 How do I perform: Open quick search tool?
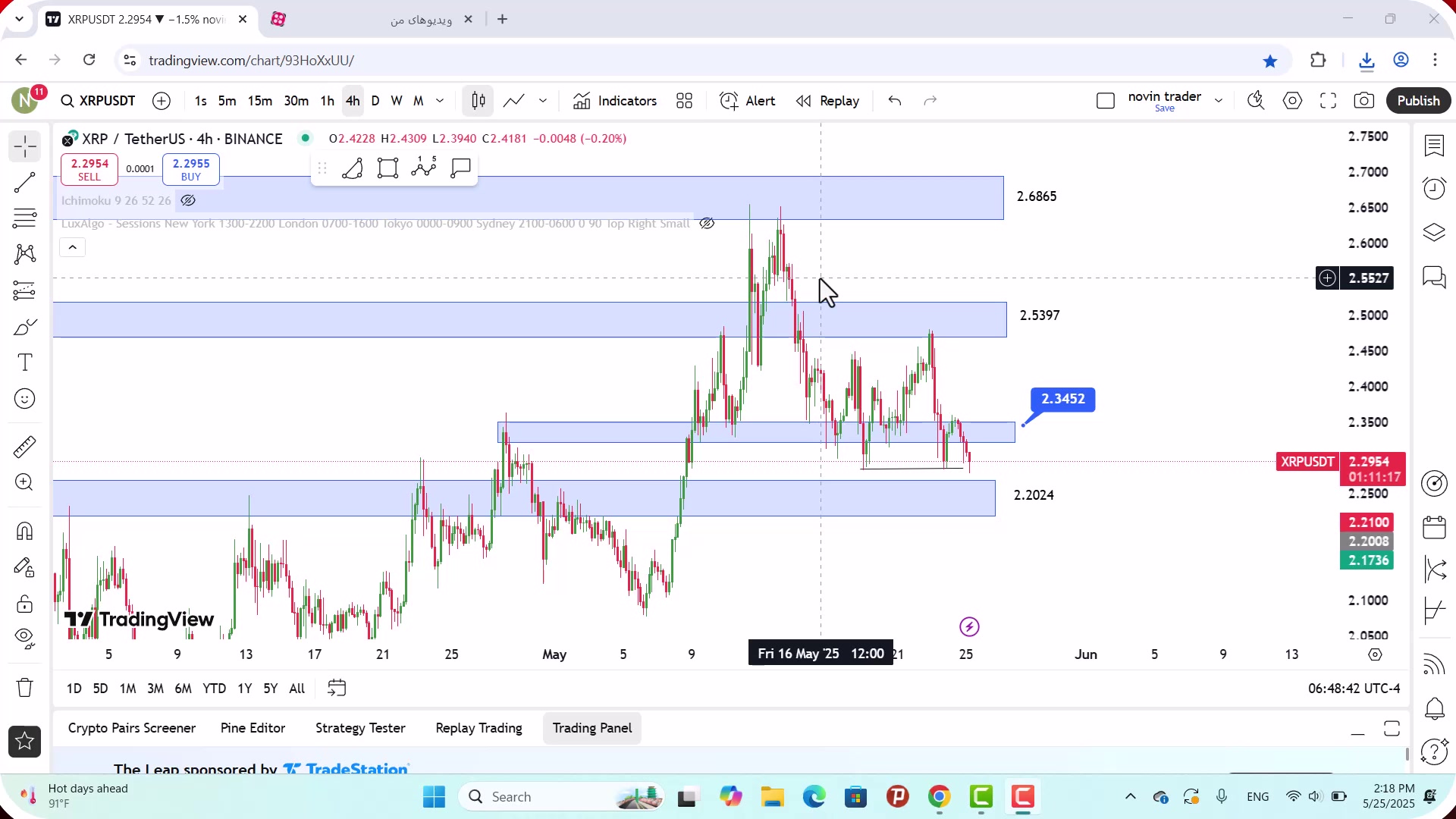coord(1256,101)
